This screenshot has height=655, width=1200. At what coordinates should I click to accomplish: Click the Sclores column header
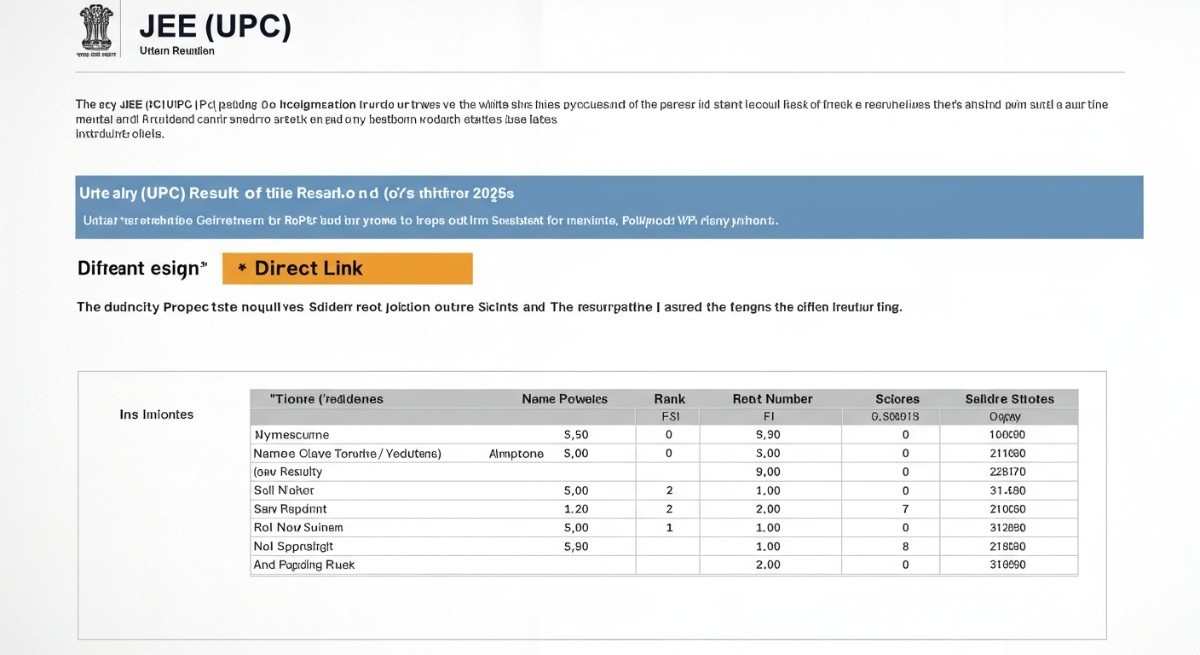pos(896,399)
